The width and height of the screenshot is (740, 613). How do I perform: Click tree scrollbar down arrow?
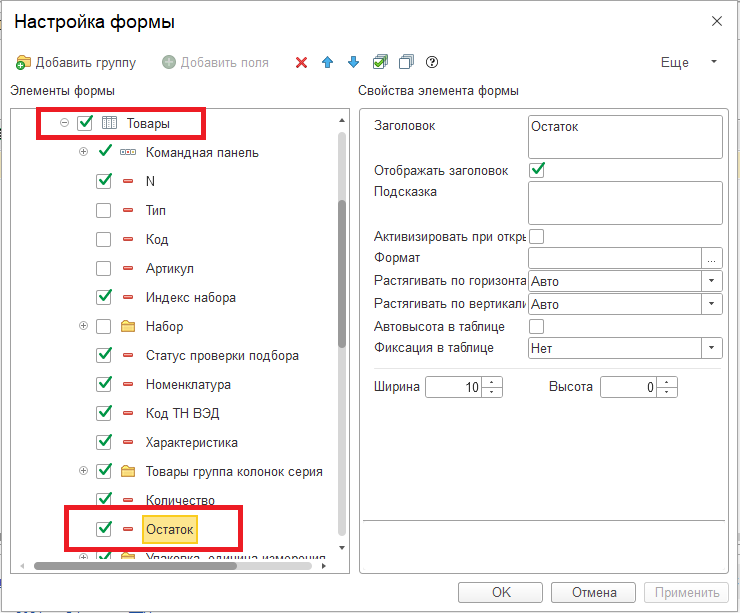342,548
